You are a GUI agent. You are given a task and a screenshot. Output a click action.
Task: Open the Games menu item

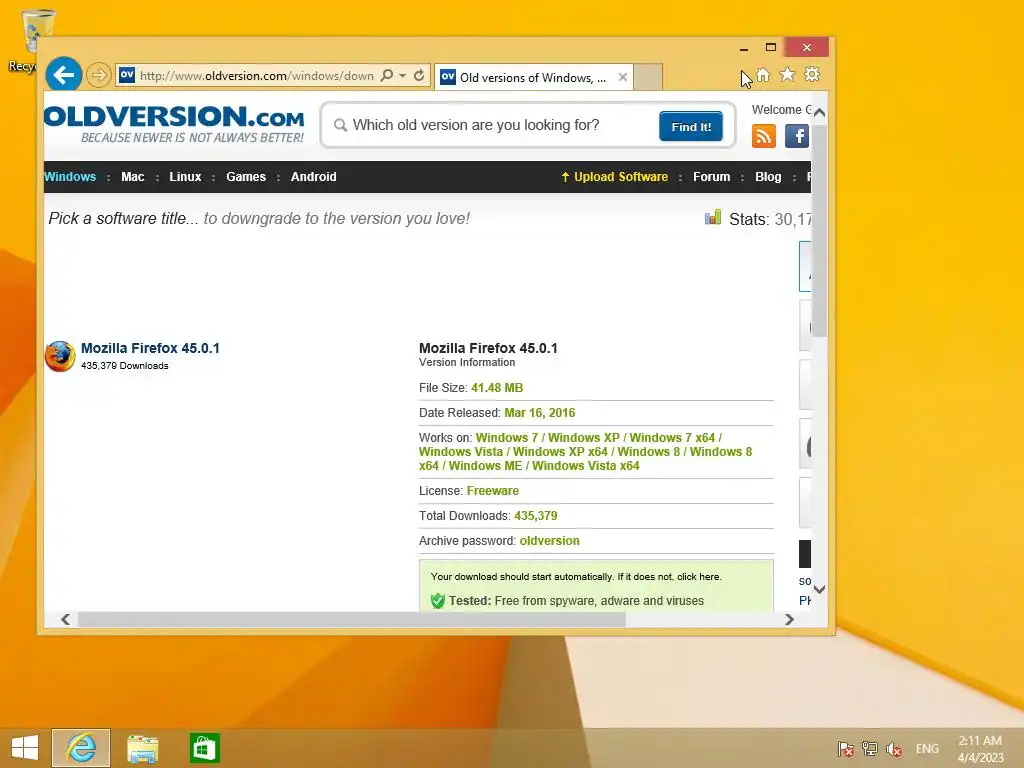pos(246,177)
